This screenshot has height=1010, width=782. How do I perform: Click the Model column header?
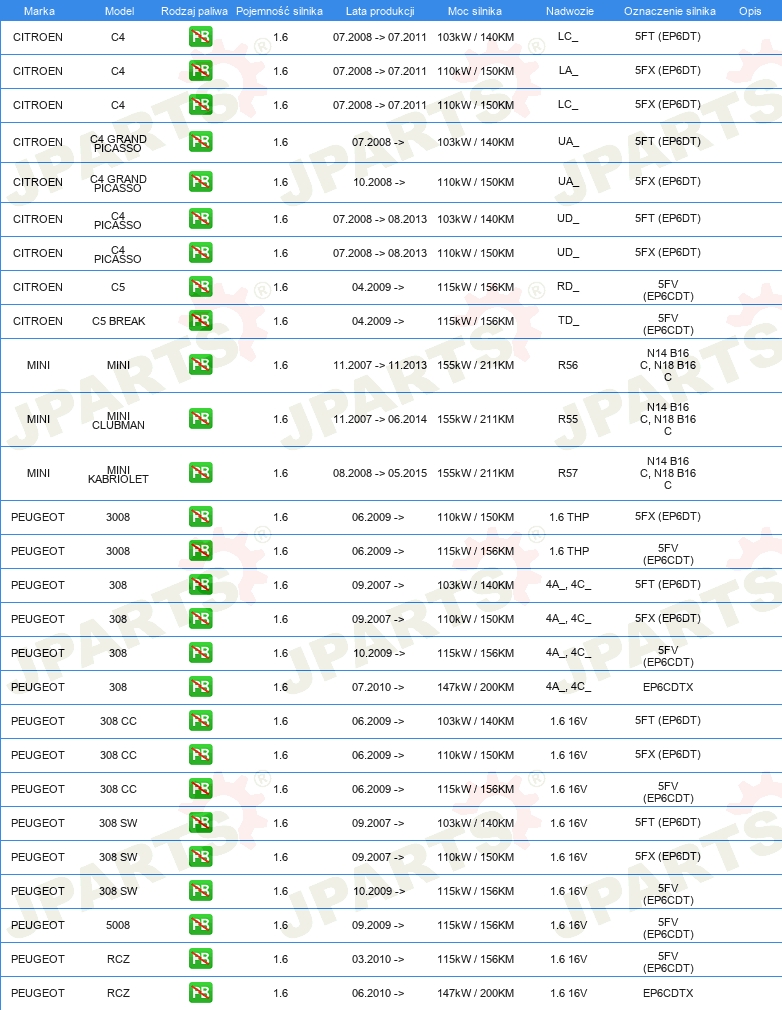coord(119,11)
